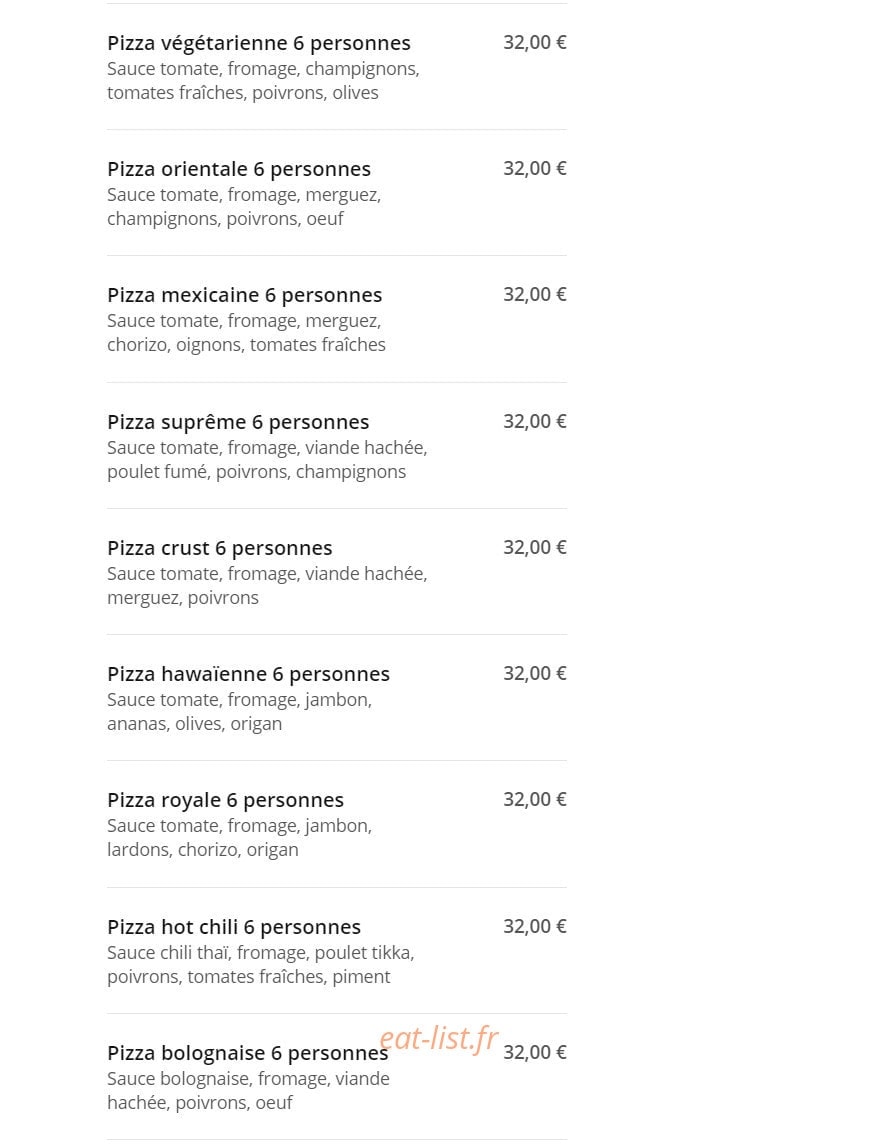Click the hot chili ingredients description
Screen dimensions: 879x1146
(261, 965)
